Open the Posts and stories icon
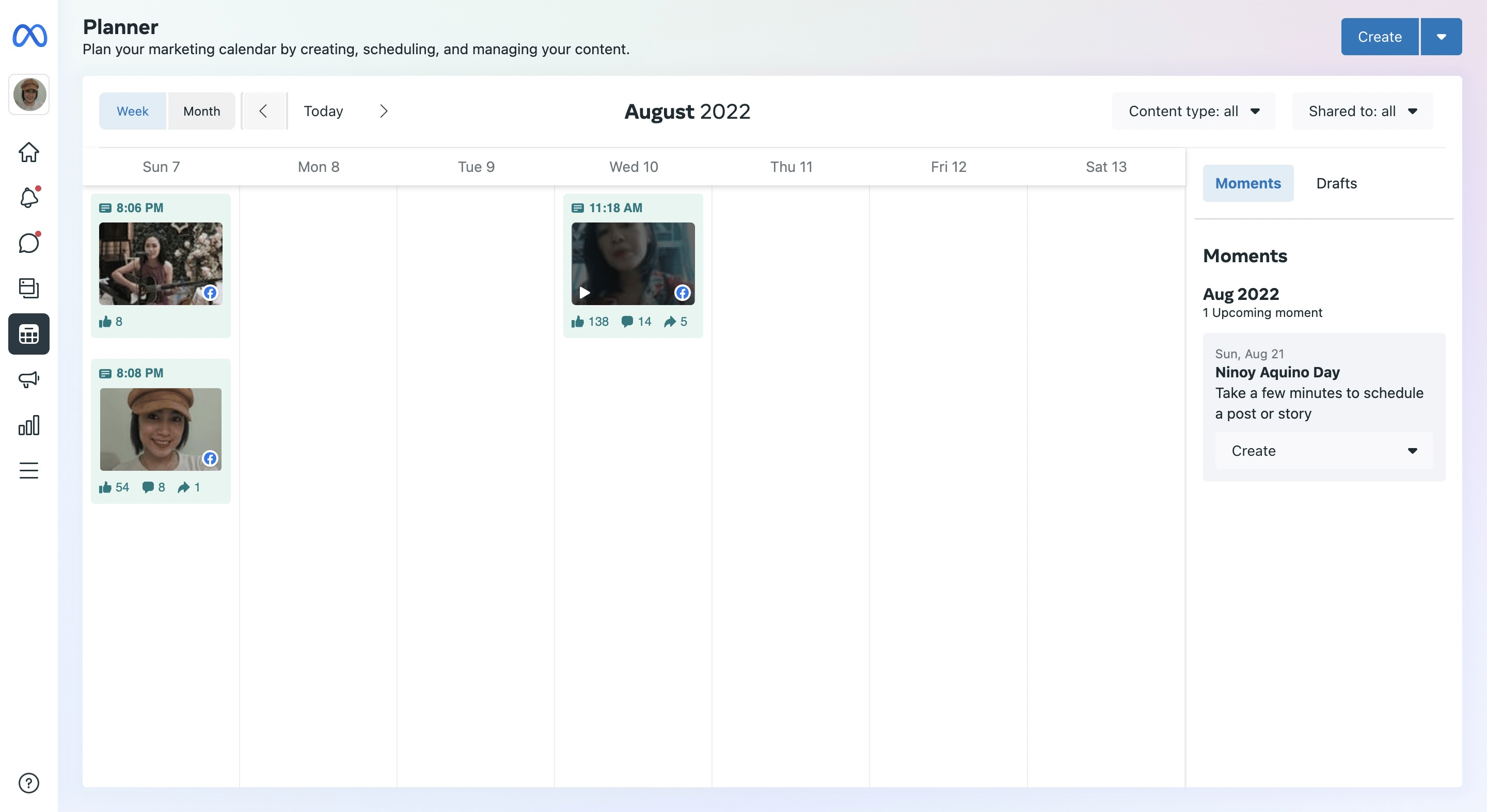The image size is (1487, 812). pyautogui.click(x=28, y=288)
